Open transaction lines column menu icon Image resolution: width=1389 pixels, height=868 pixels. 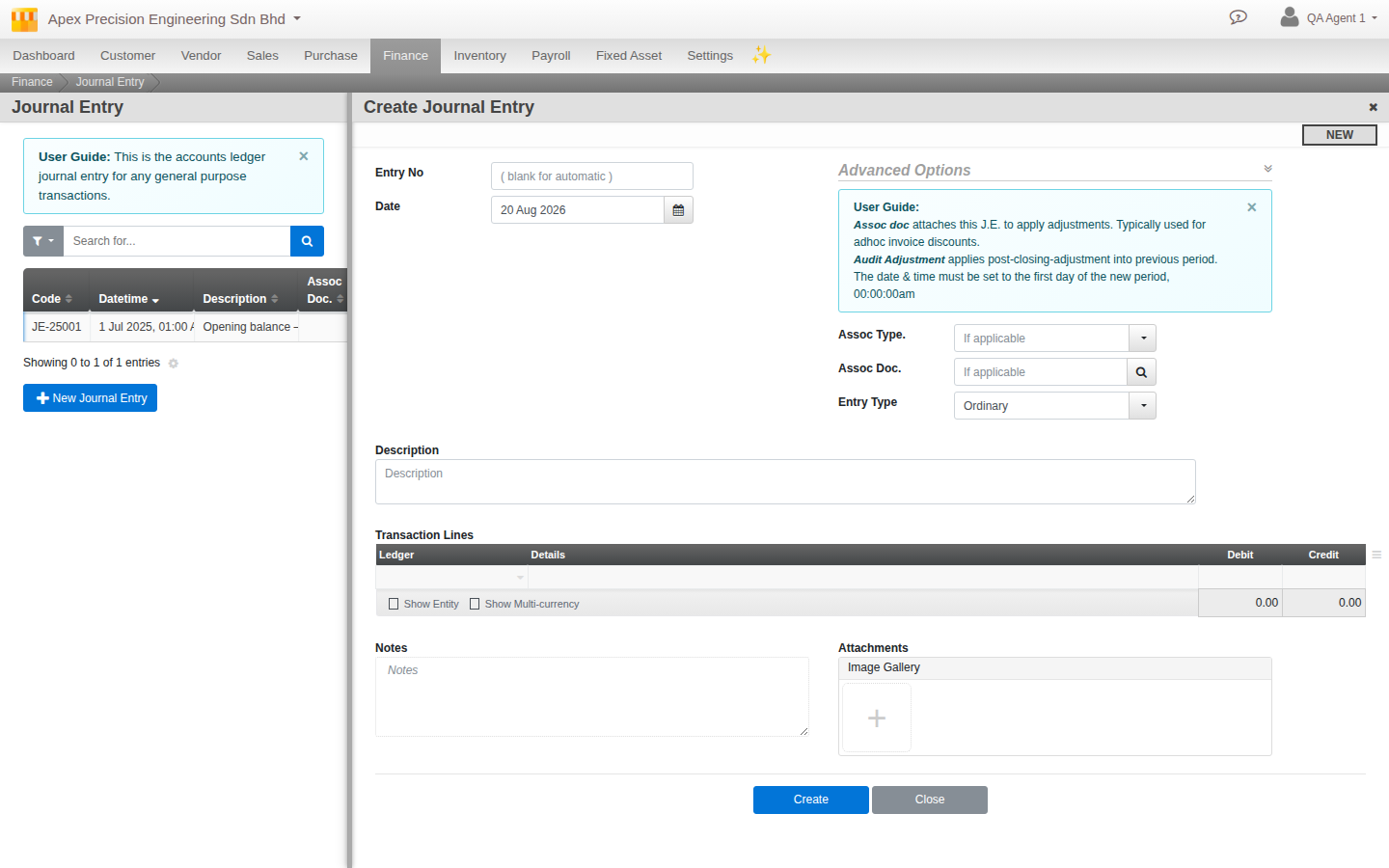(x=1376, y=555)
